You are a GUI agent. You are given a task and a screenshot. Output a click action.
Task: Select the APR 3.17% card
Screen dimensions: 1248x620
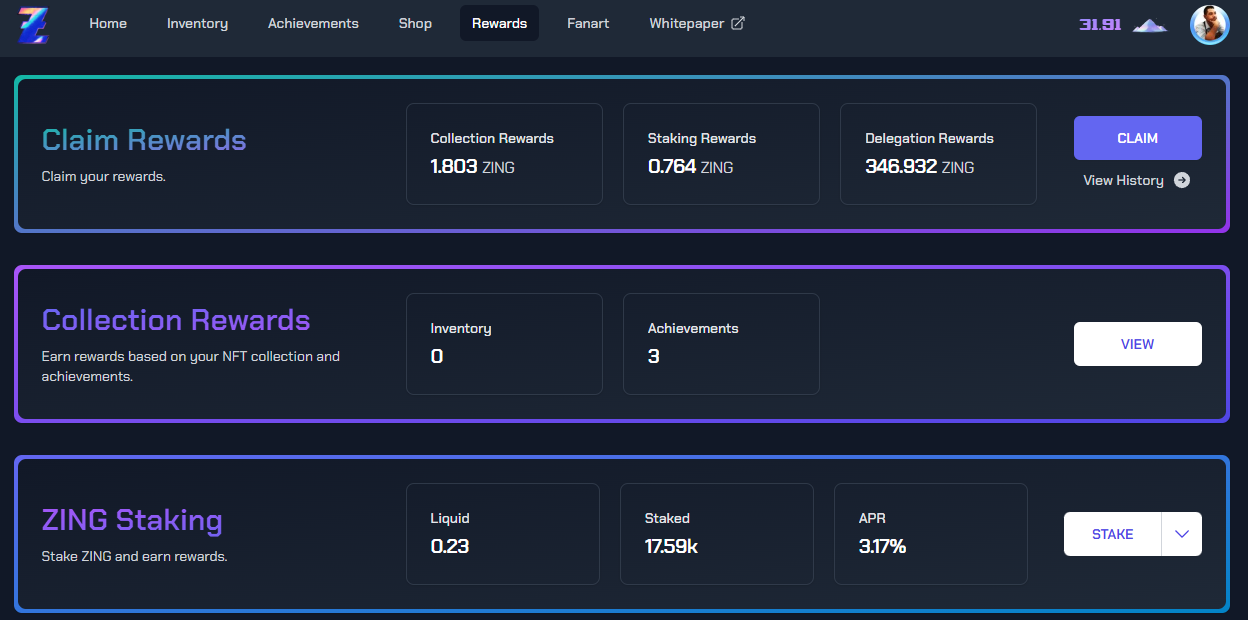tap(930, 534)
